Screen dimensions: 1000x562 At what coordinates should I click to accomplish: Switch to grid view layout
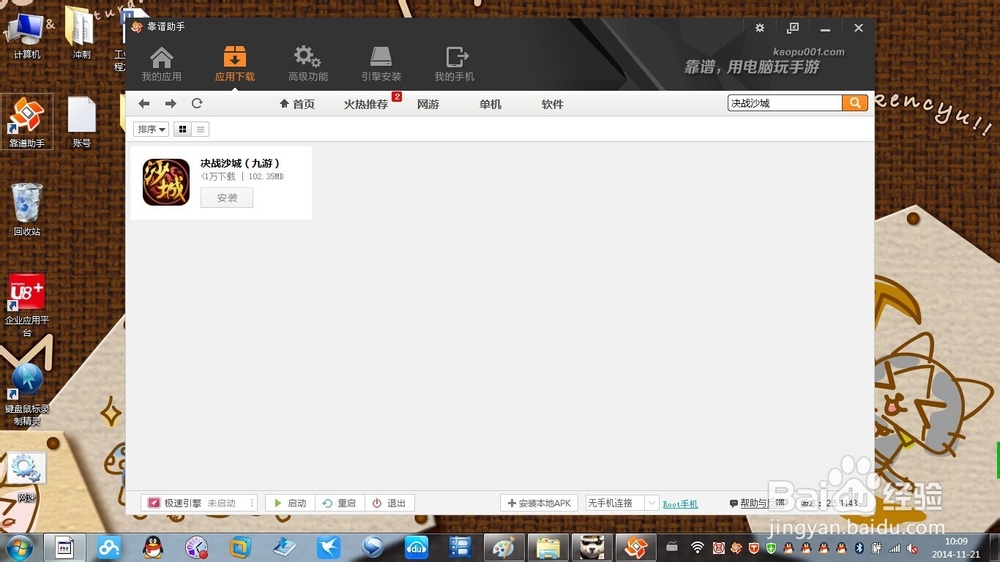coord(182,129)
